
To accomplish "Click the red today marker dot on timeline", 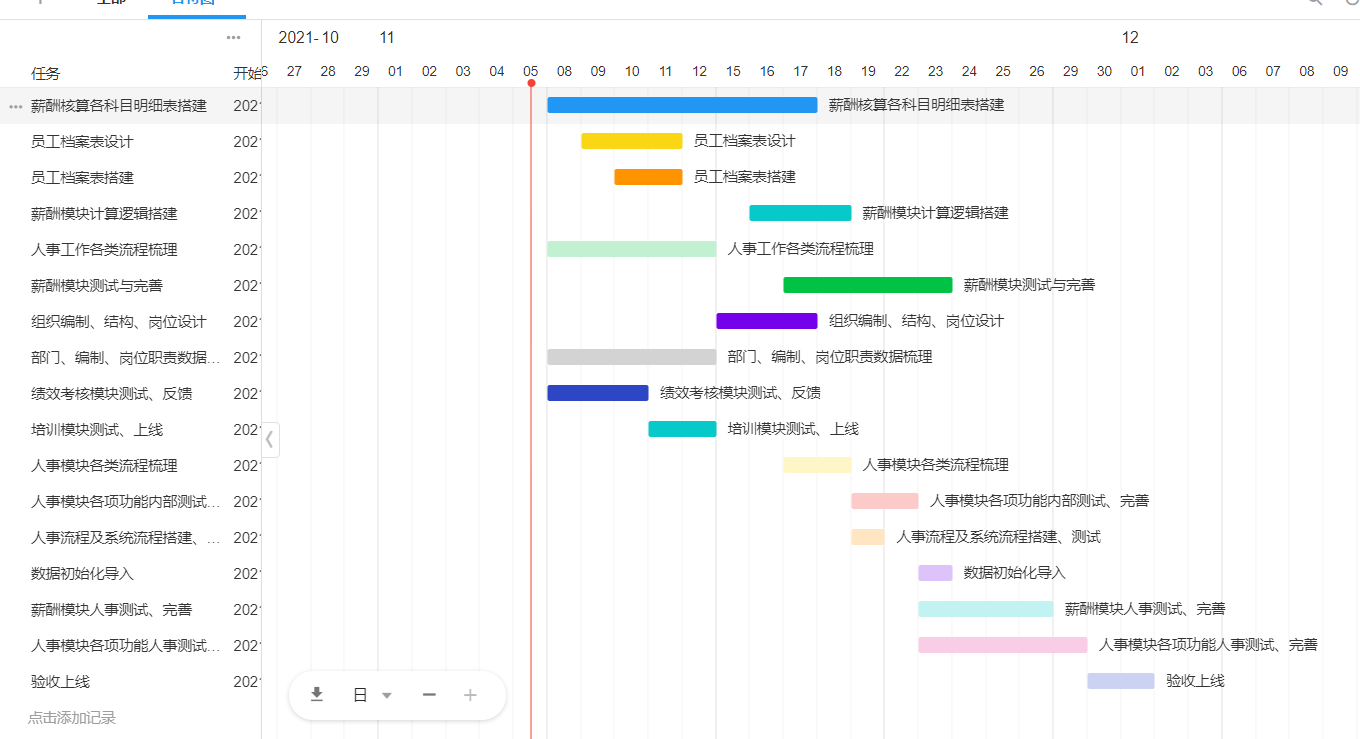I will click(x=531, y=83).
